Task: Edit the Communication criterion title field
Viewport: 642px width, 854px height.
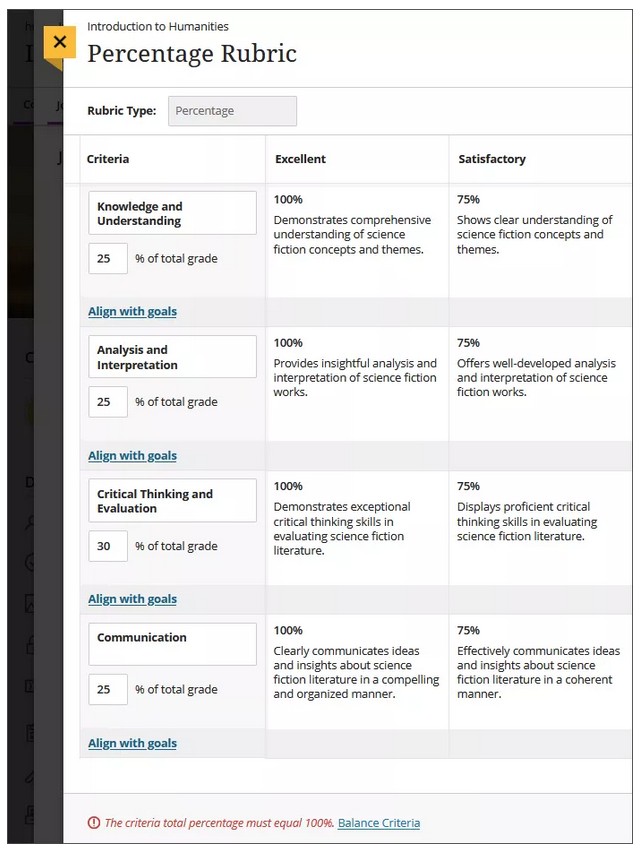Action: click(172, 644)
